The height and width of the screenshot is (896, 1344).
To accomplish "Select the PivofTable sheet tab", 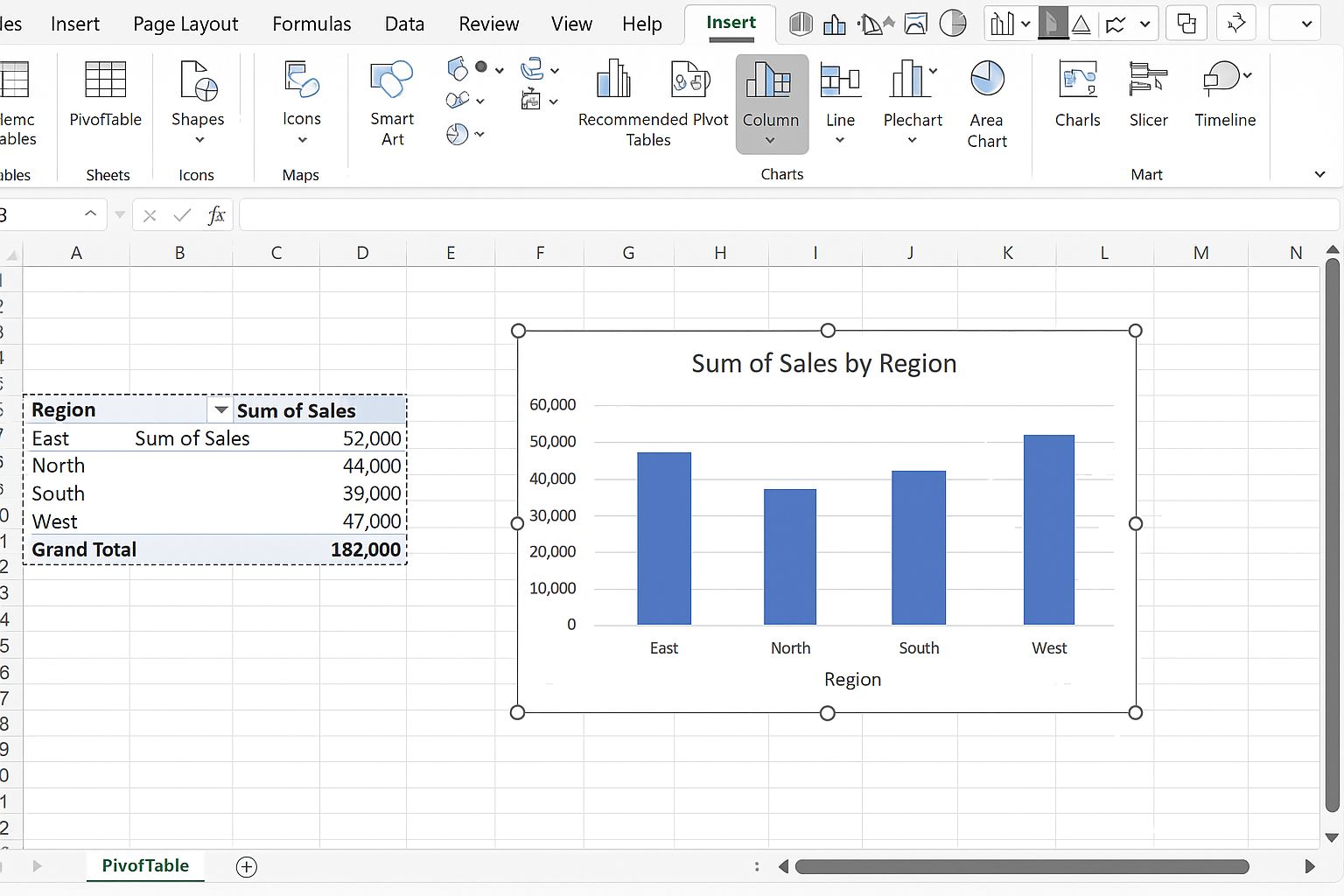I will coord(145,865).
